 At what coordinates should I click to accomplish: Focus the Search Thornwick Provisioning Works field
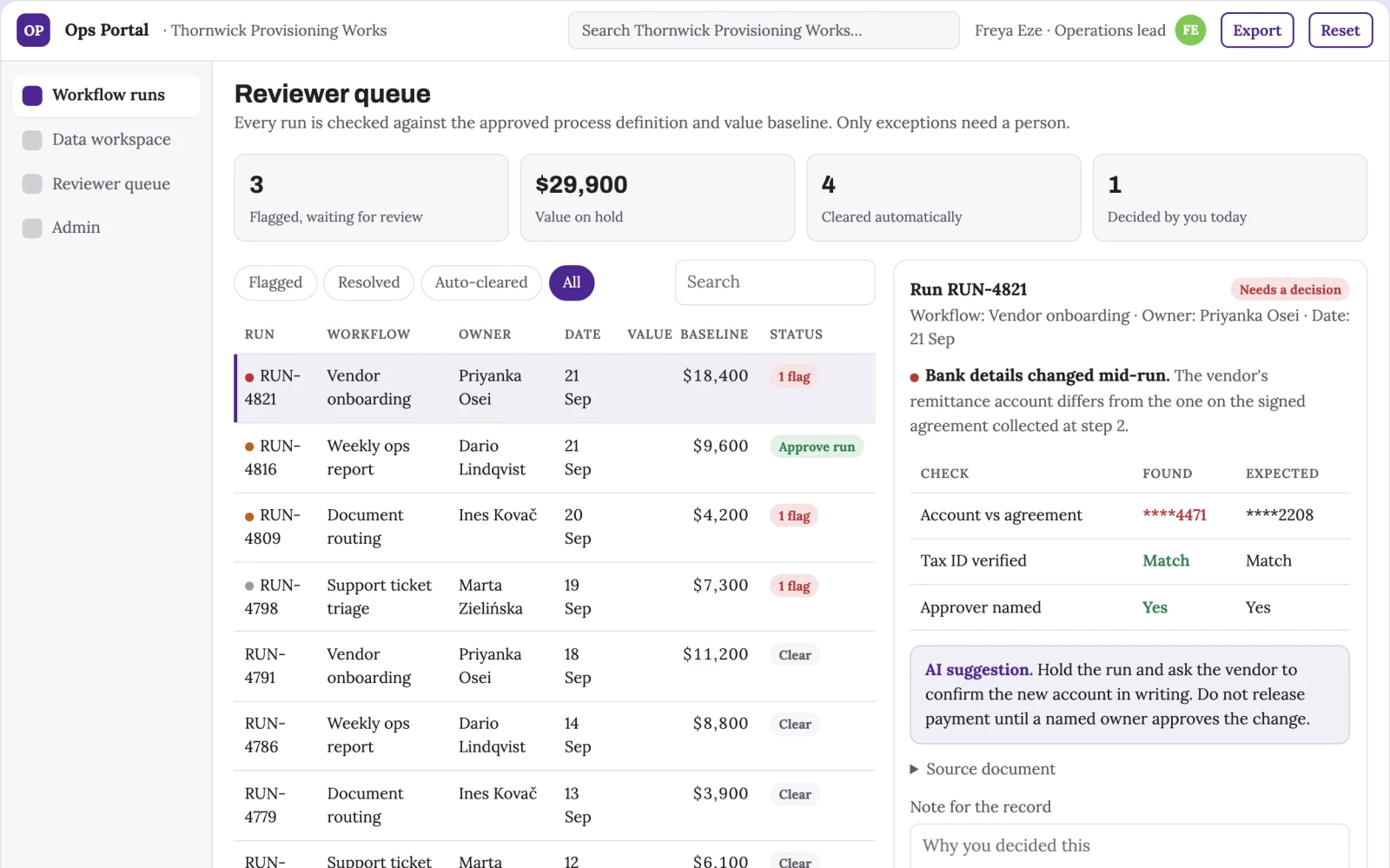point(764,30)
